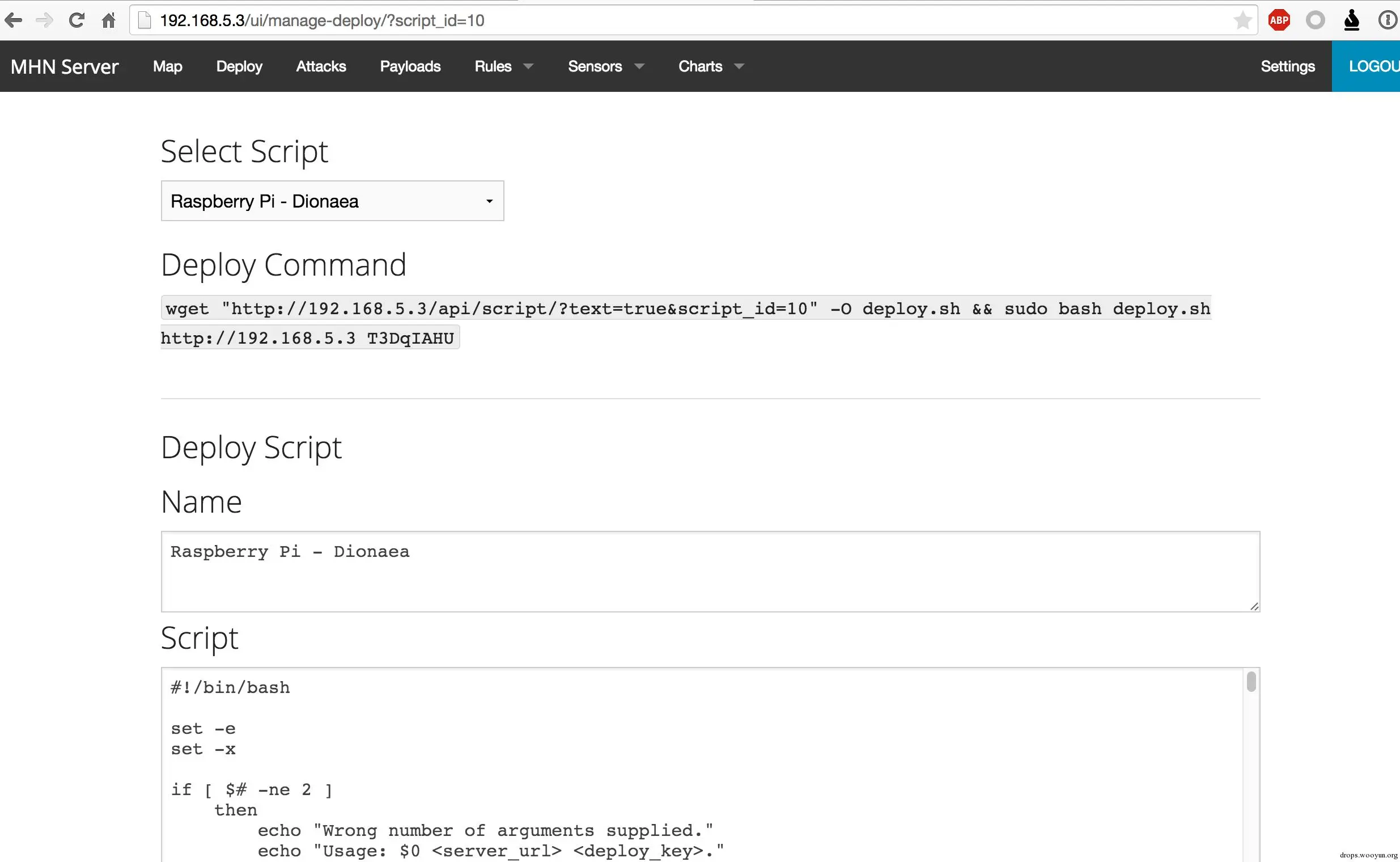Open the Map page
This screenshot has width=1400, height=862.
pos(168,66)
